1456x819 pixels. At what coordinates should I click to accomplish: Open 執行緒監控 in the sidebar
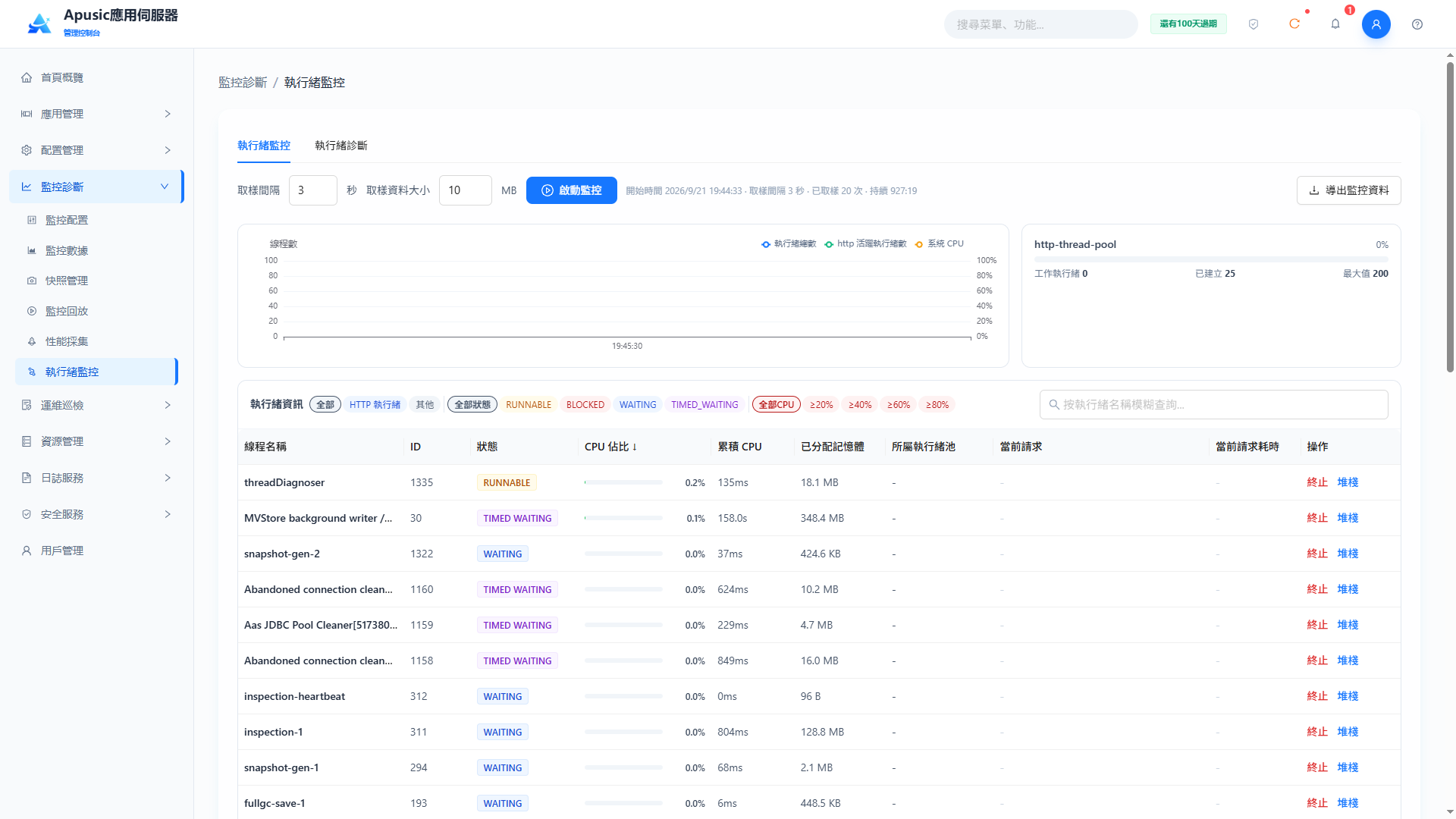click(96, 372)
